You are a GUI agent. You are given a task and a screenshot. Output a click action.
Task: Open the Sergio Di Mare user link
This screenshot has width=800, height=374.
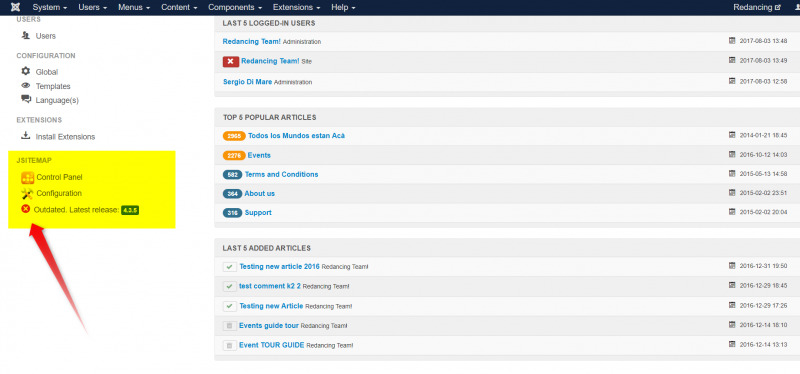(x=247, y=82)
